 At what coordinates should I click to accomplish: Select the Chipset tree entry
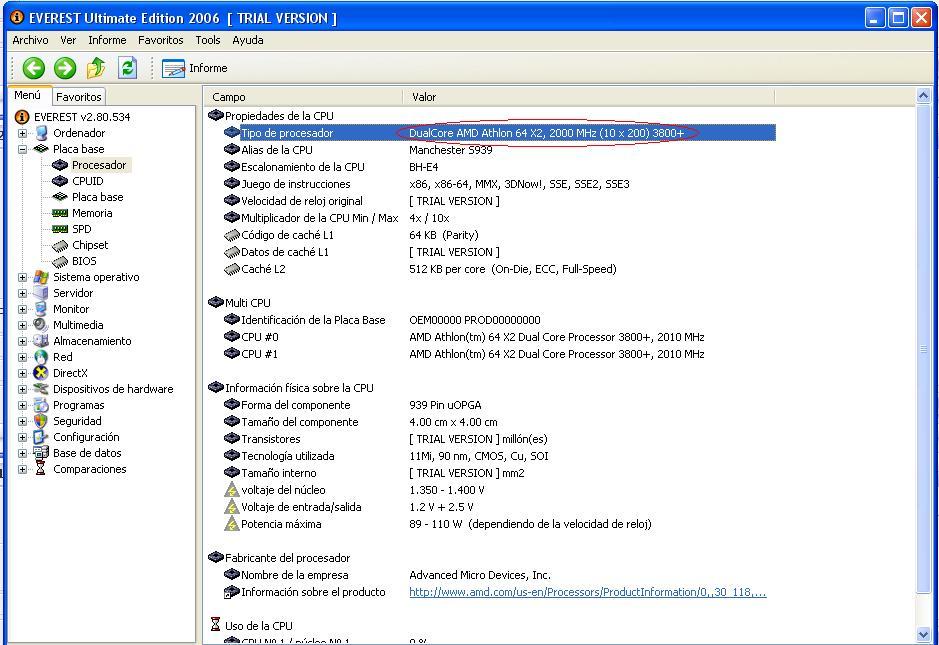click(x=90, y=245)
